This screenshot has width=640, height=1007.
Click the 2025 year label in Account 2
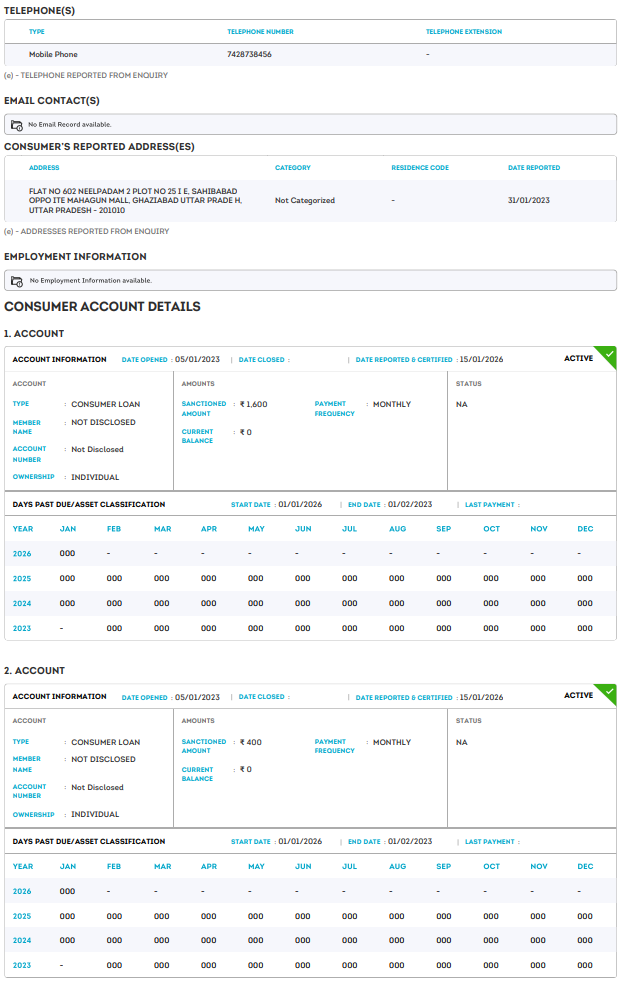(22, 916)
